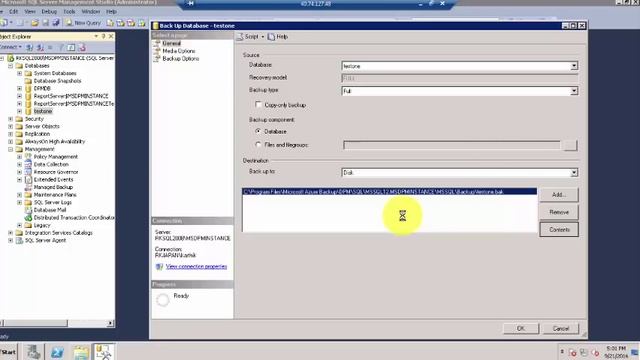Click Cancel in Back Up Database dialog
This screenshot has height=360, width=640.
(x=560, y=328)
